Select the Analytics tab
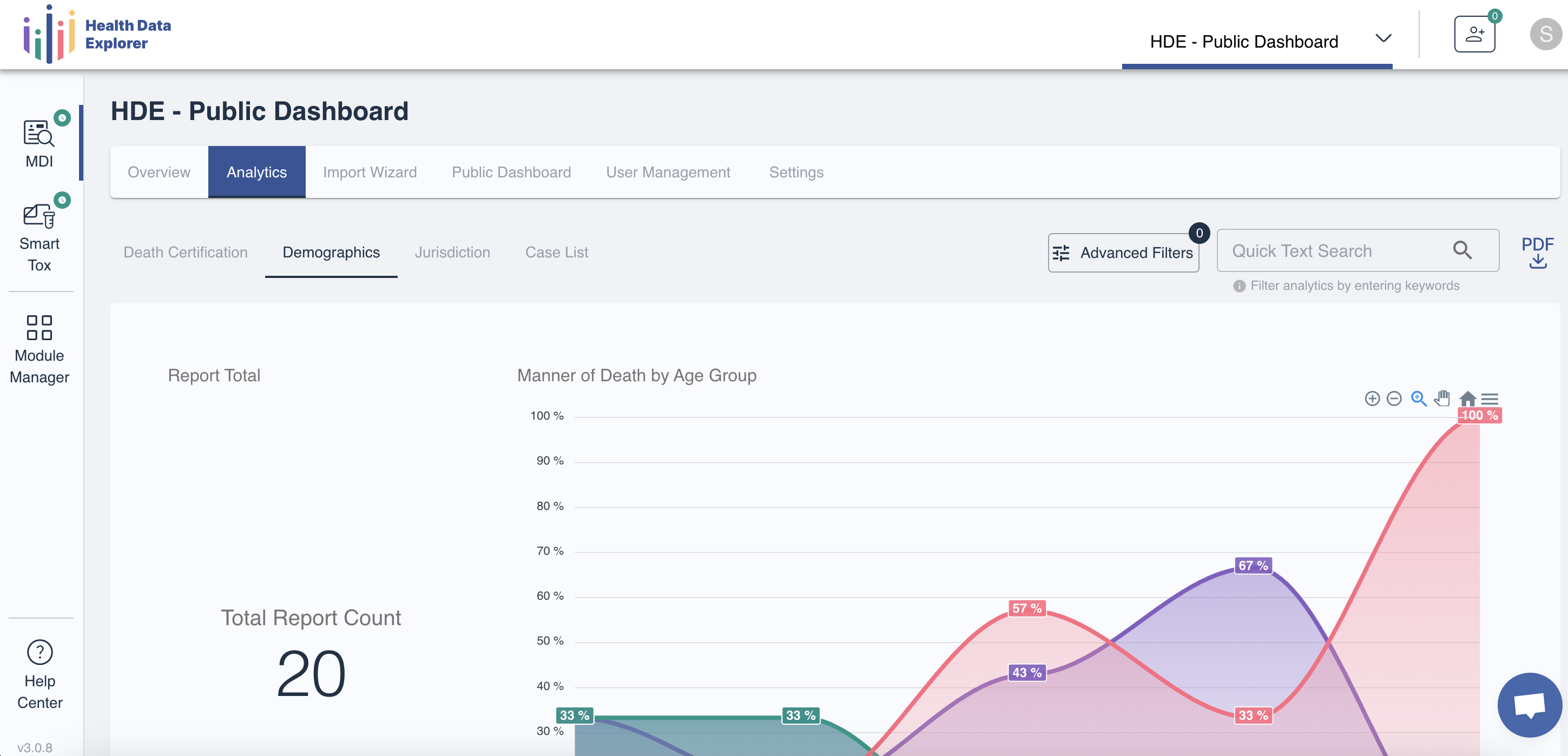This screenshot has width=1568, height=756. pos(256,172)
